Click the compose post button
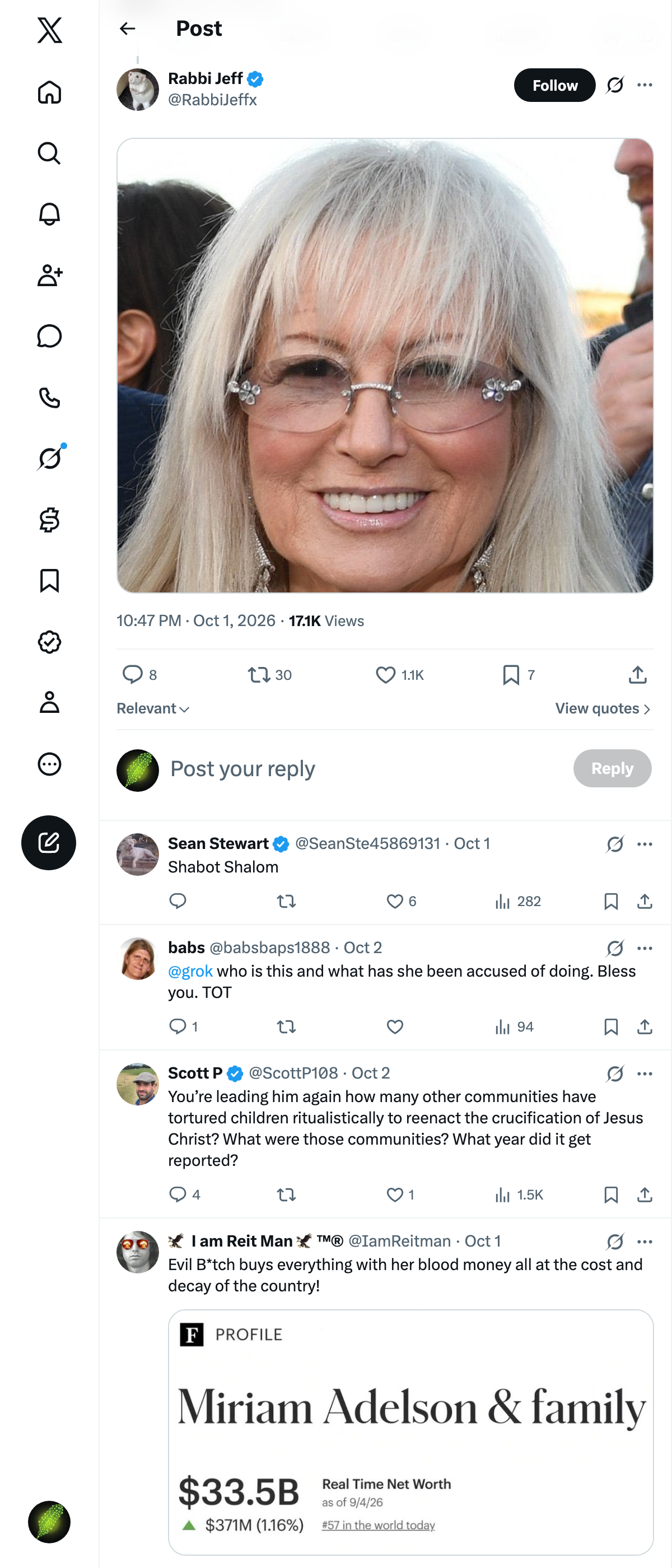The width and height of the screenshot is (672, 1568). click(x=49, y=842)
